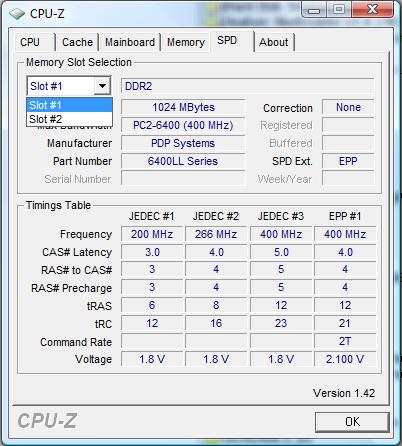Click the tRC value 23

(281, 323)
